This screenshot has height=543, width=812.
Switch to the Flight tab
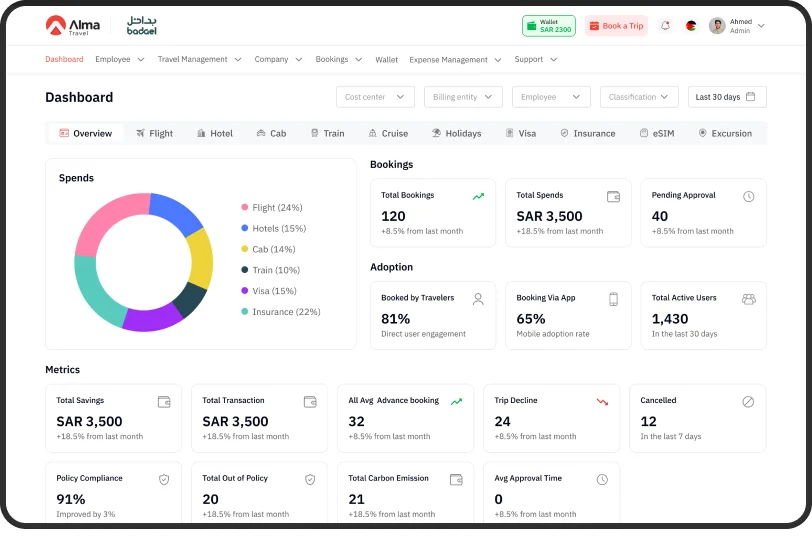[154, 133]
